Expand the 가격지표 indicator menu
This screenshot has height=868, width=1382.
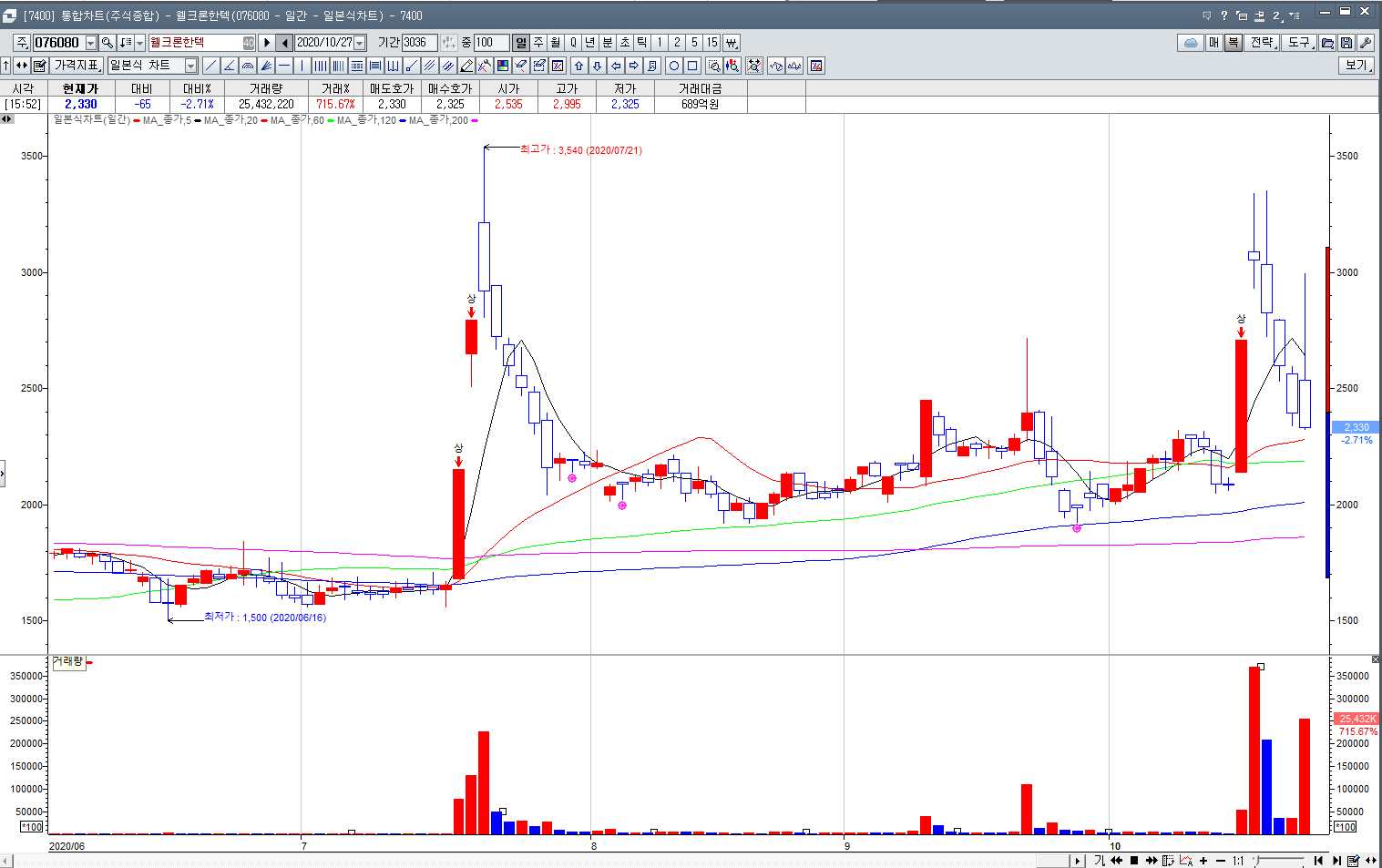(77, 66)
